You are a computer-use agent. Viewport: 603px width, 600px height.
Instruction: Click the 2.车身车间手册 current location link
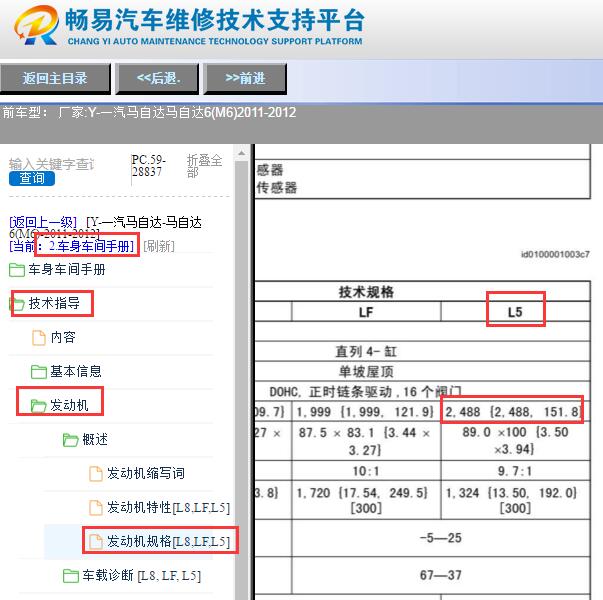click(x=92, y=246)
